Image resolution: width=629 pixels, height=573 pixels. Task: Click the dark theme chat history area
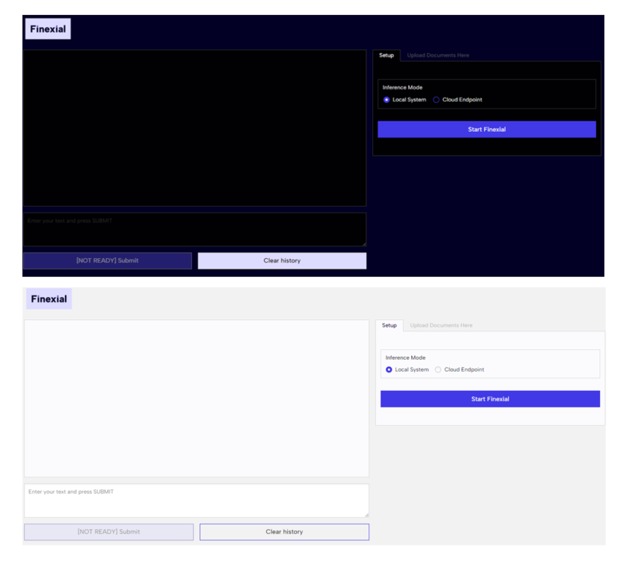click(x=195, y=128)
